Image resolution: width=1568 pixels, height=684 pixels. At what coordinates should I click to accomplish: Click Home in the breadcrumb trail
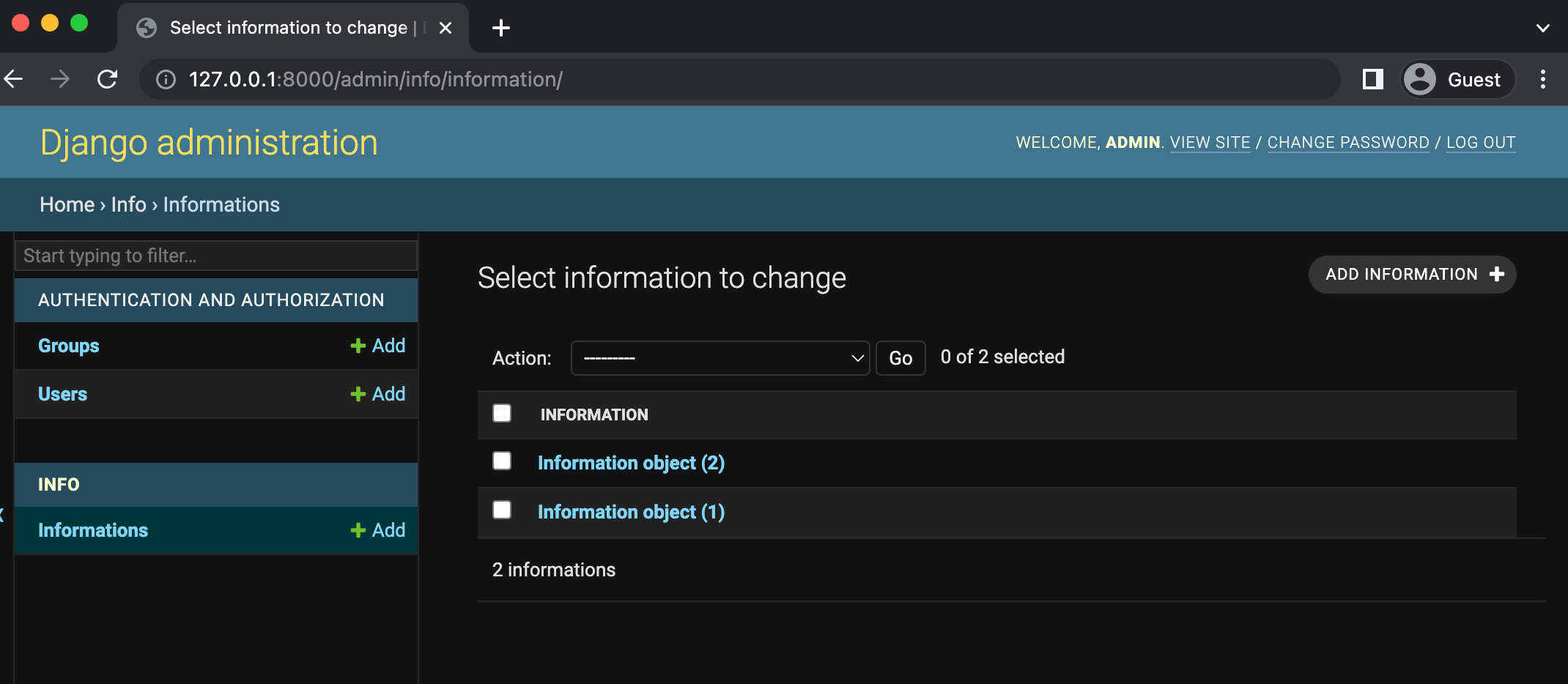66,204
